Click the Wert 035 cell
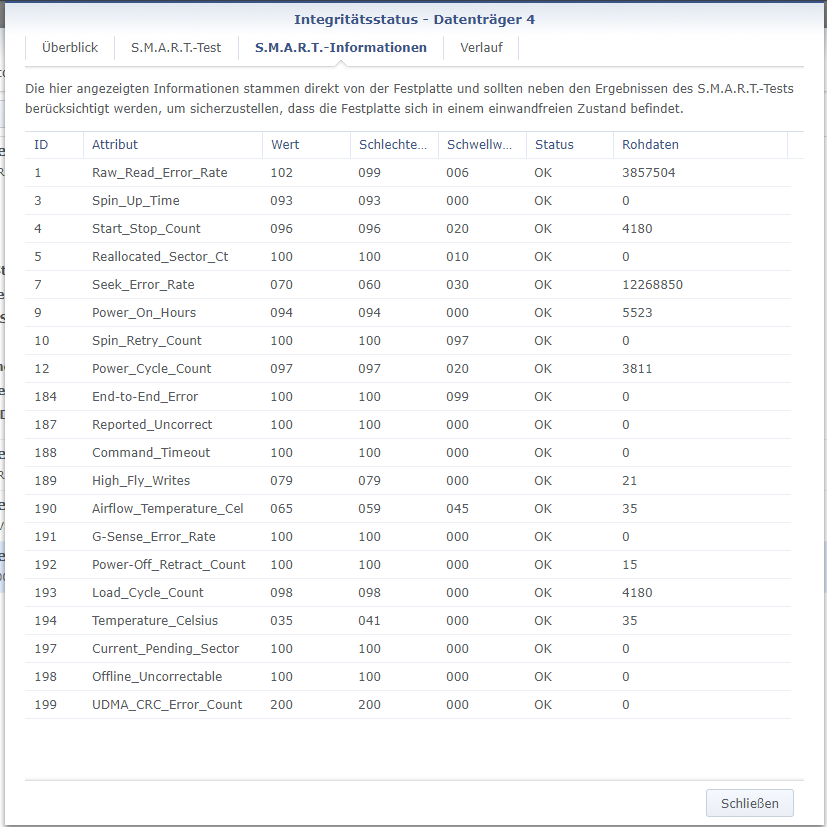The height and width of the screenshot is (827, 827). [281, 620]
